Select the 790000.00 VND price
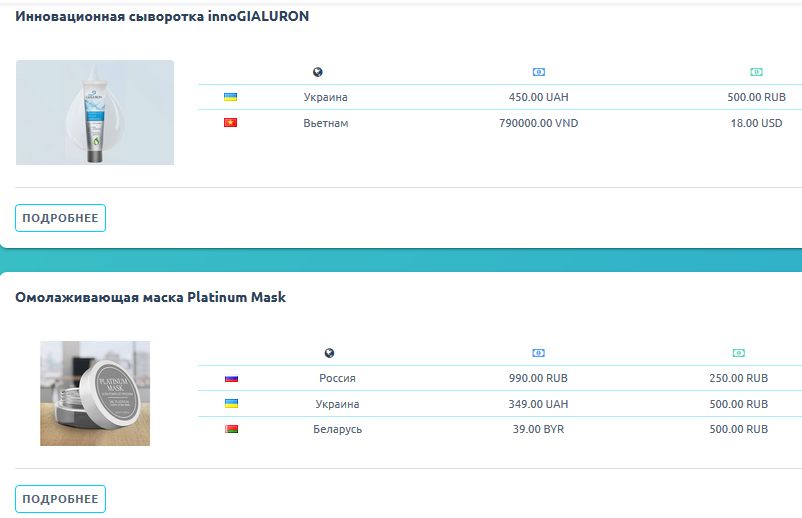The image size is (802, 518). pyautogui.click(x=539, y=123)
